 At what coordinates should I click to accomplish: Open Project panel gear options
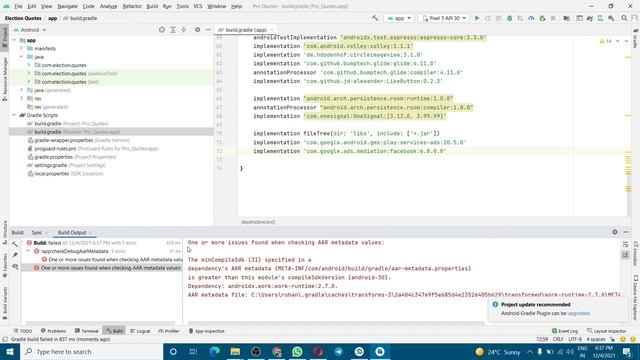coord(198,30)
